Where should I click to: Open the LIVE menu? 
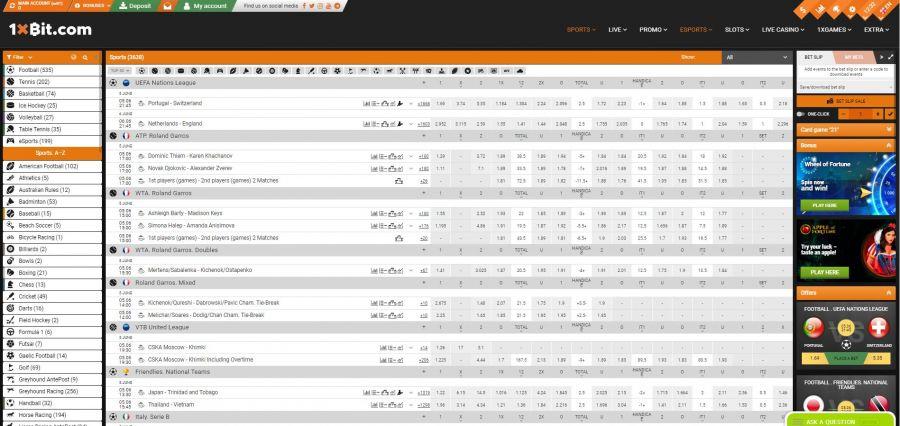(x=617, y=29)
